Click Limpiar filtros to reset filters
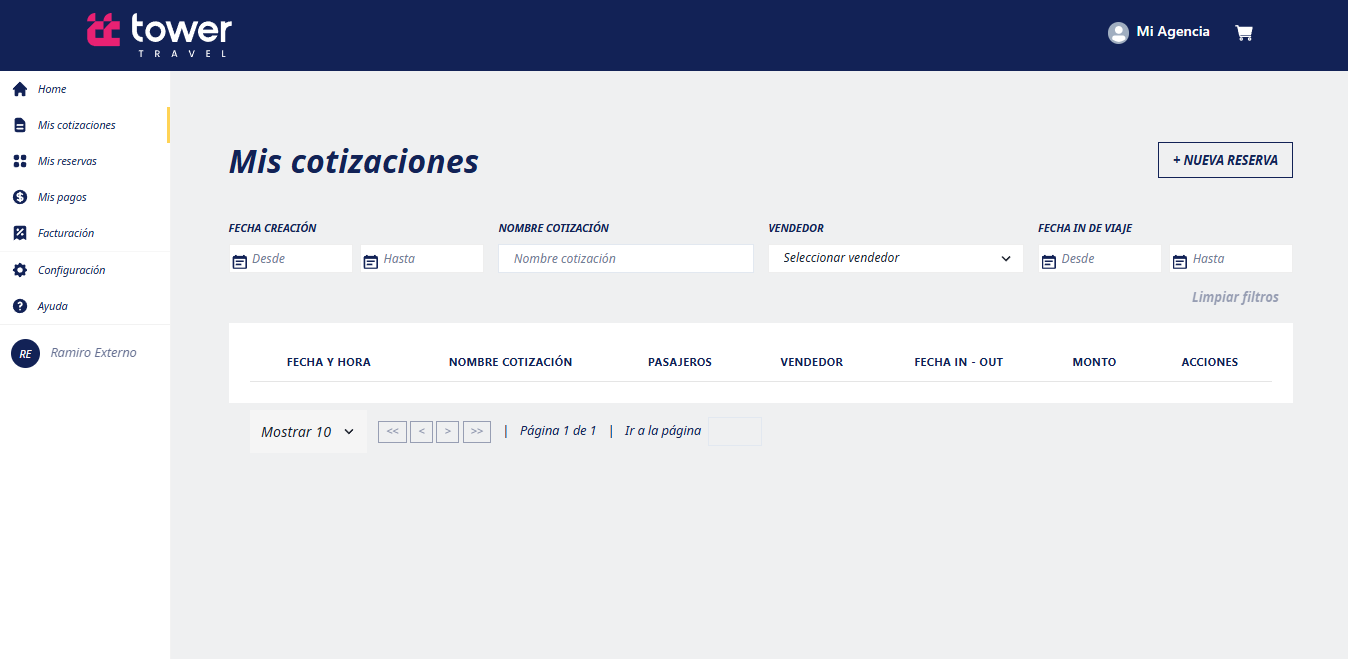 (x=1235, y=296)
